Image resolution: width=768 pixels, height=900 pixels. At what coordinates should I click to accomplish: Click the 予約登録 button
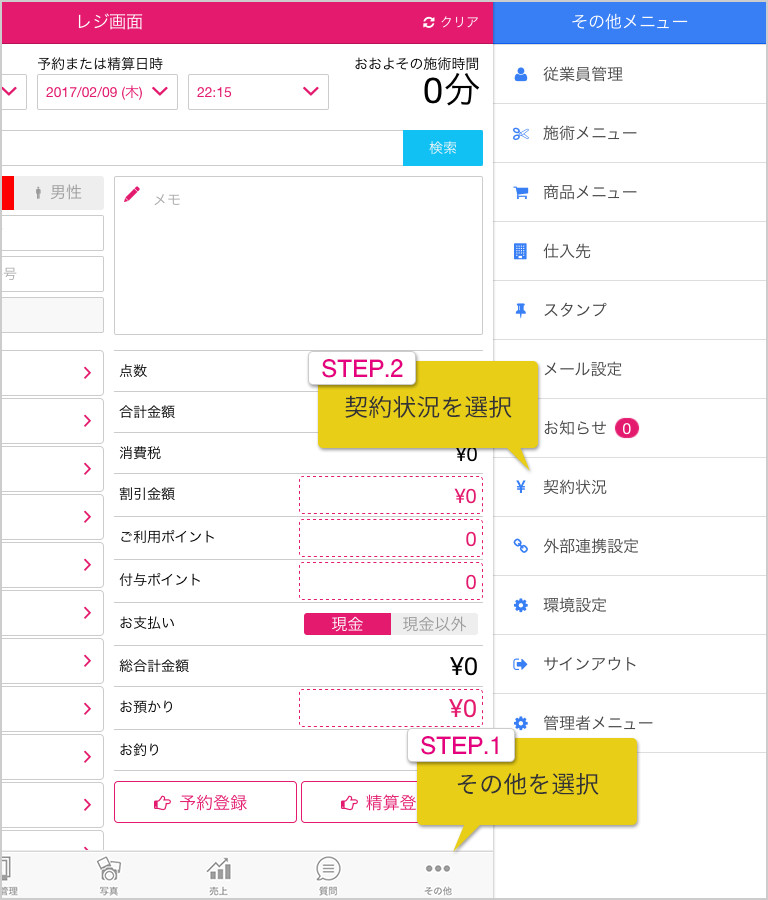(205, 802)
